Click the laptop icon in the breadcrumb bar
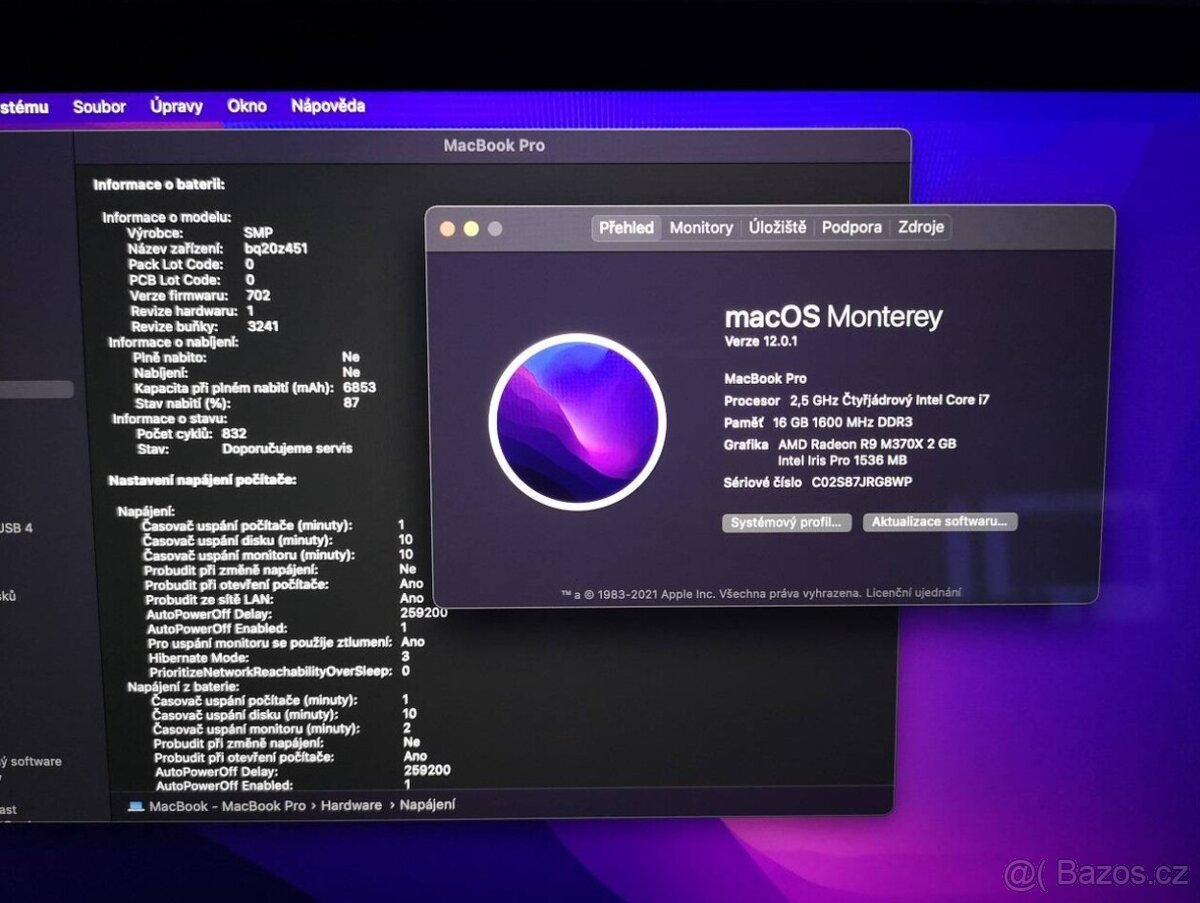The height and width of the screenshot is (903, 1200). (x=137, y=805)
